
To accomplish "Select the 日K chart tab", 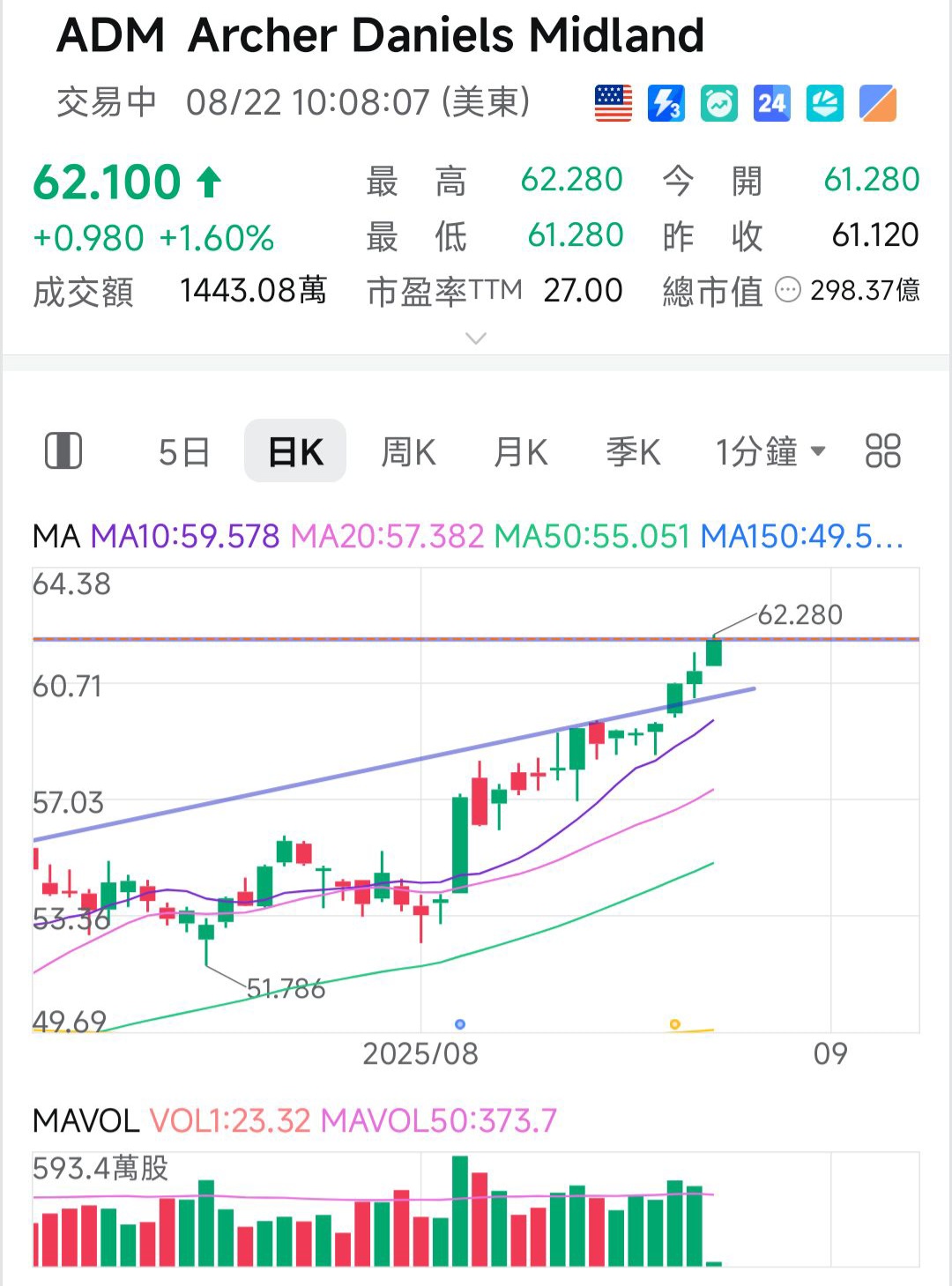I will coord(295,451).
